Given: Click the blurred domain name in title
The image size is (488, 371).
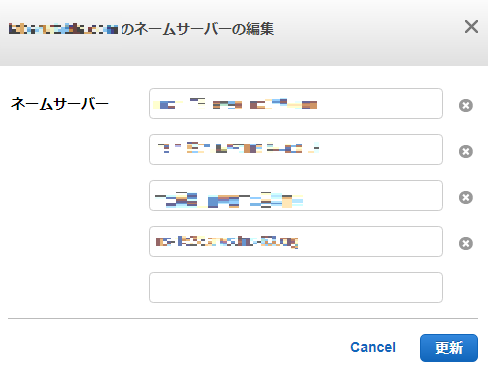Looking at the screenshot, I should point(63,29).
